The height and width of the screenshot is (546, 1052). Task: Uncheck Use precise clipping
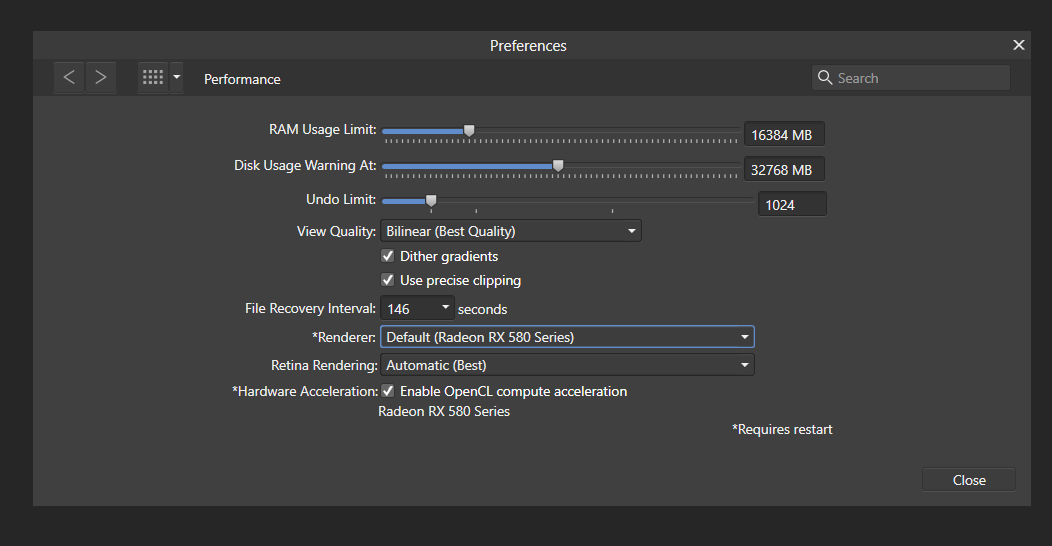coord(388,280)
